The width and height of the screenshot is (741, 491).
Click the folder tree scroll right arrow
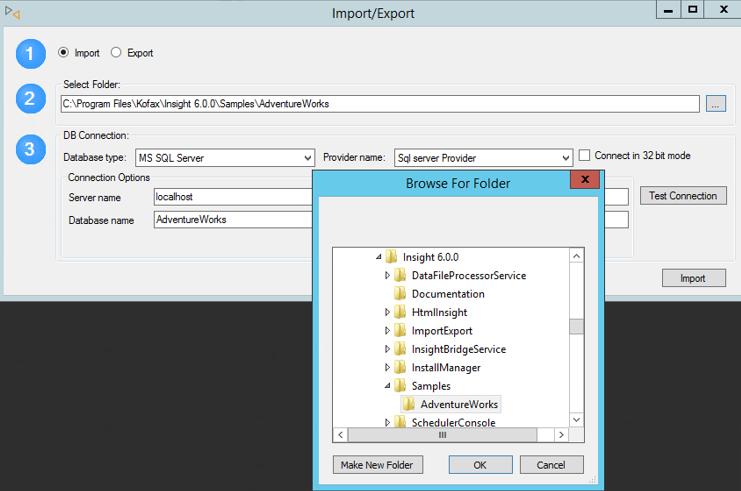coord(561,435)
